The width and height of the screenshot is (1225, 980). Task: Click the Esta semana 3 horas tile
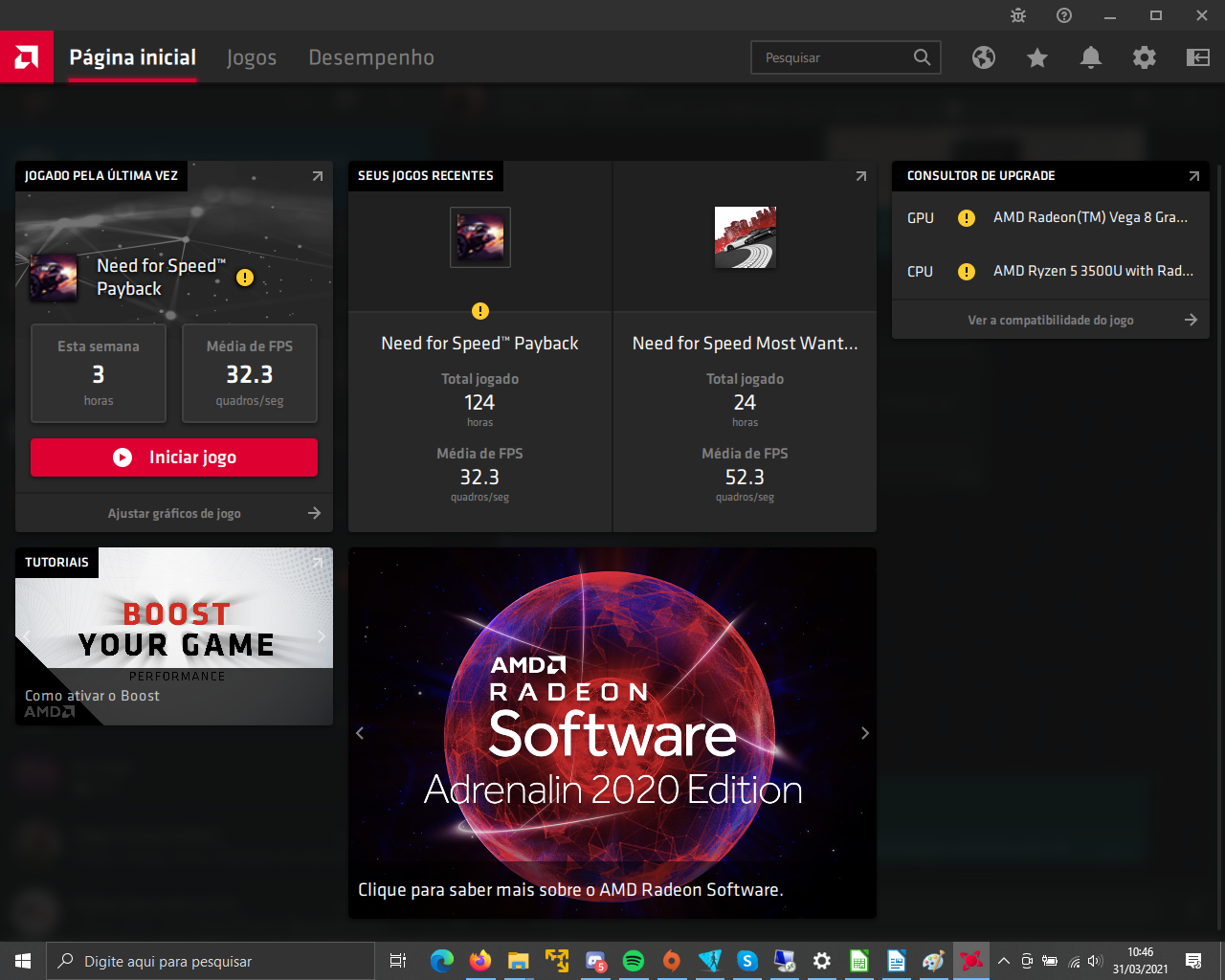tap(99, 373)
